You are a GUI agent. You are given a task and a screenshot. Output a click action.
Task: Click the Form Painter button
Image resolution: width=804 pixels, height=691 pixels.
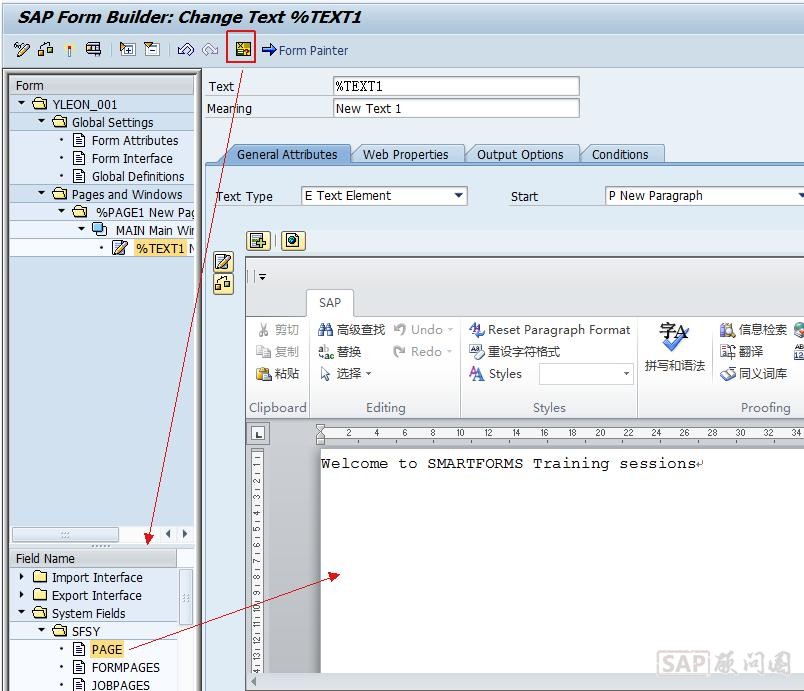click(305, 50)
